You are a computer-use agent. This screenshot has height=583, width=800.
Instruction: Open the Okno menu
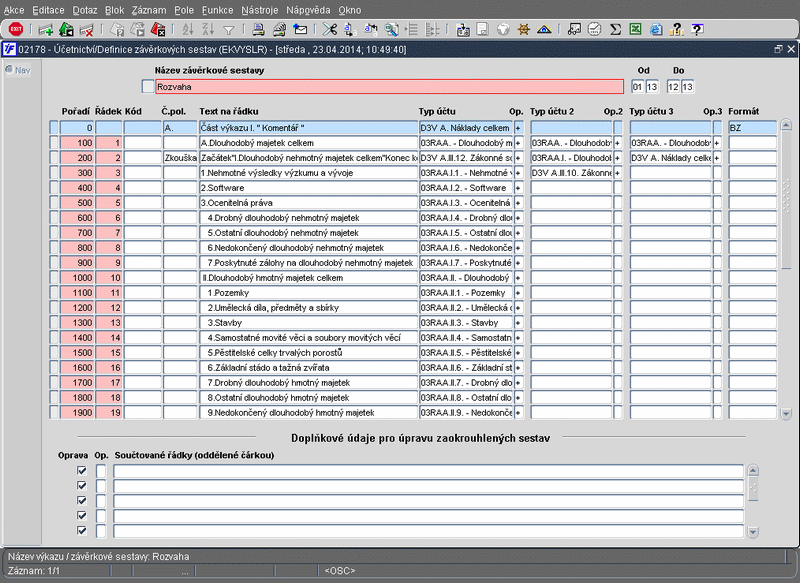click(349, 10)
